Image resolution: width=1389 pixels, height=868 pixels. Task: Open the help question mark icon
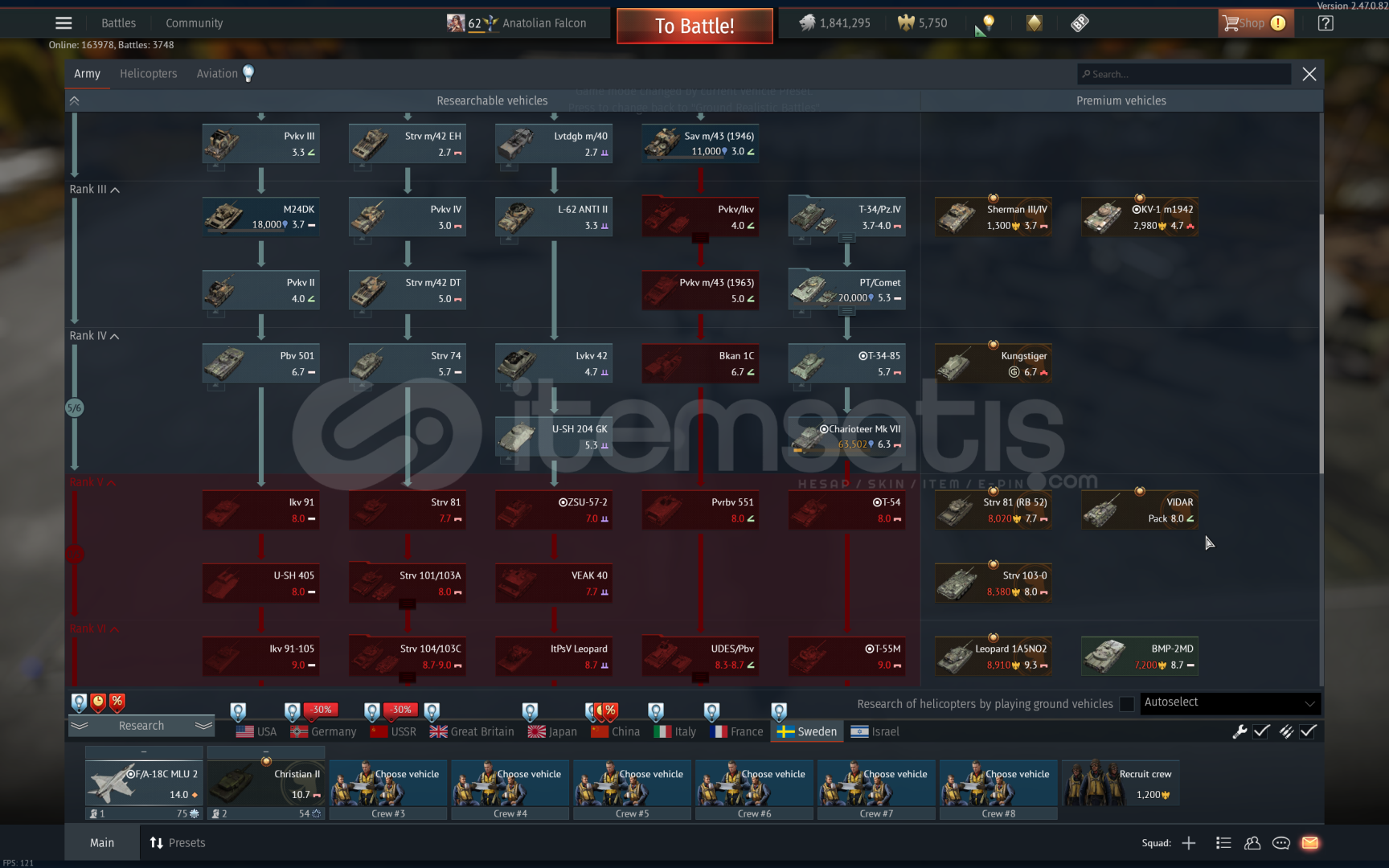[x=1325, y=23]
